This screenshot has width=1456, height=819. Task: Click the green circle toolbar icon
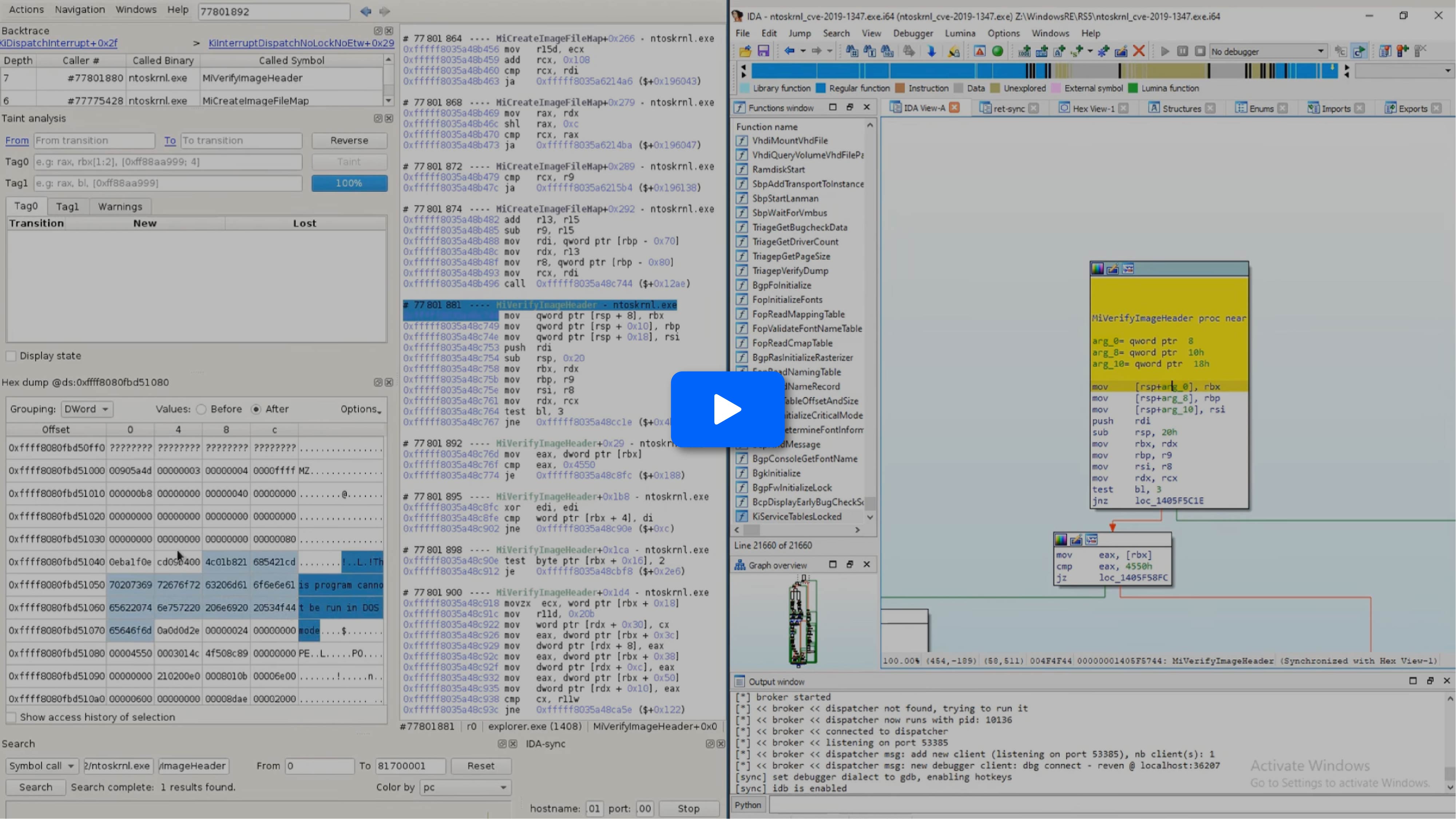997,51
